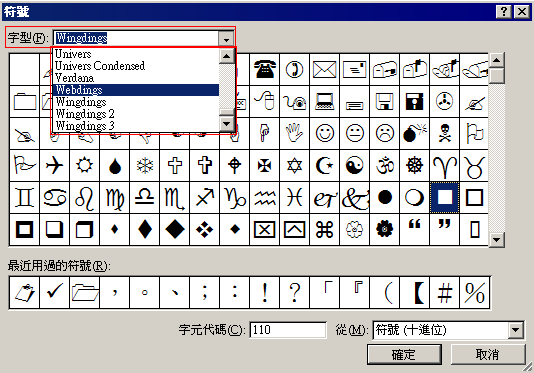
Task: Pick the snowflake symbol
Action: point(144,166)
